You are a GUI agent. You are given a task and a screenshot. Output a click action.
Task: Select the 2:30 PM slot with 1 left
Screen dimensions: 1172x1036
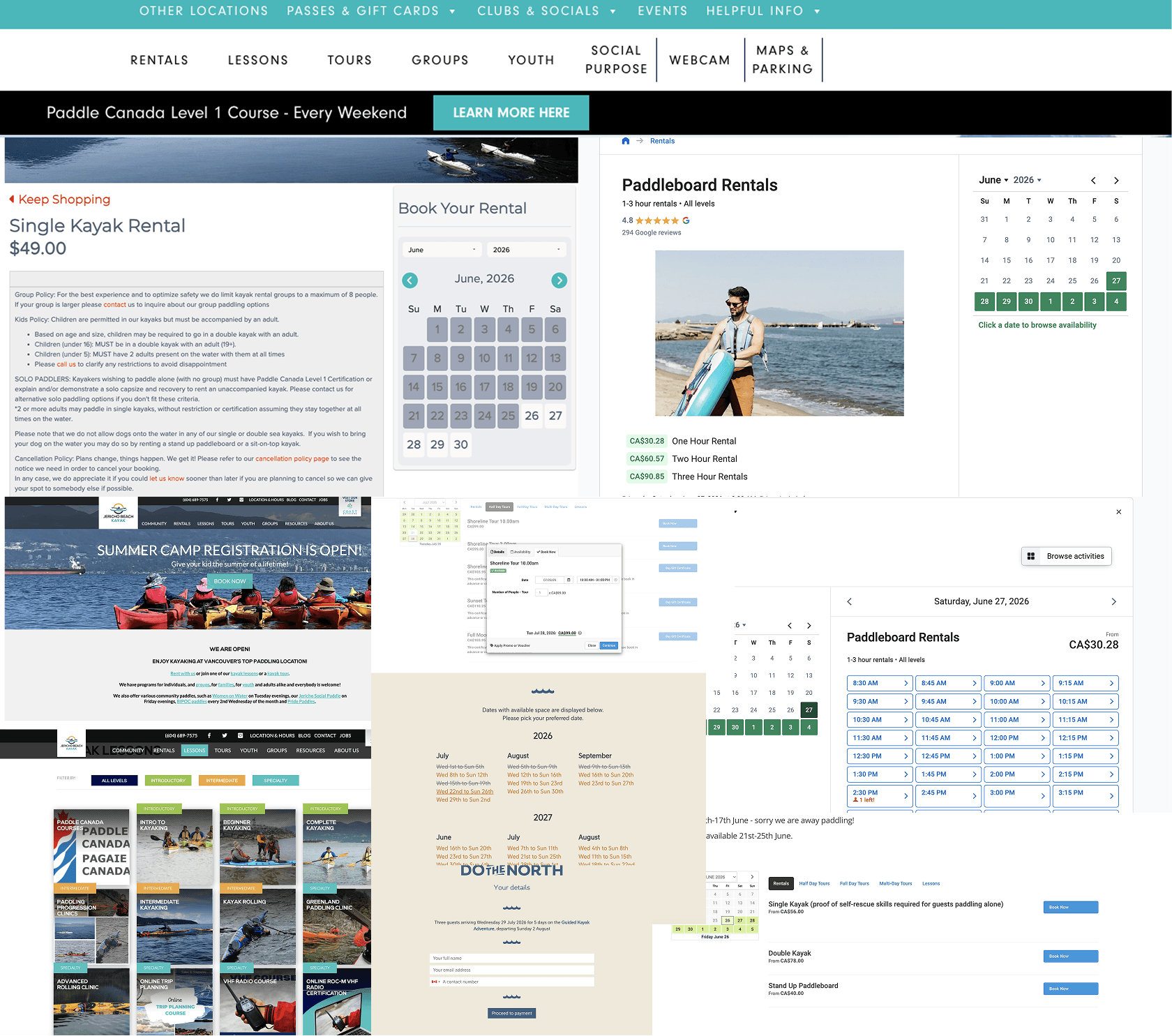click(880, 796)
